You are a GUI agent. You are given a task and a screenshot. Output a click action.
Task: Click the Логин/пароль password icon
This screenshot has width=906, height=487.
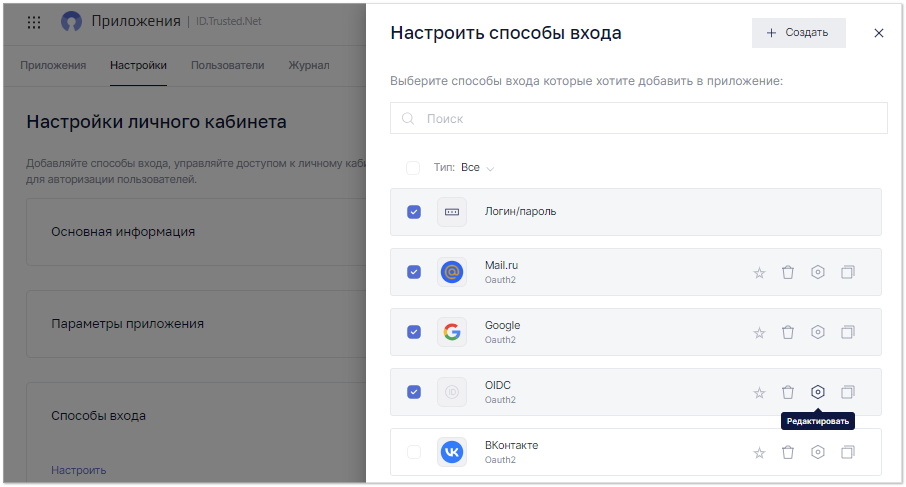tap(452, 212)
